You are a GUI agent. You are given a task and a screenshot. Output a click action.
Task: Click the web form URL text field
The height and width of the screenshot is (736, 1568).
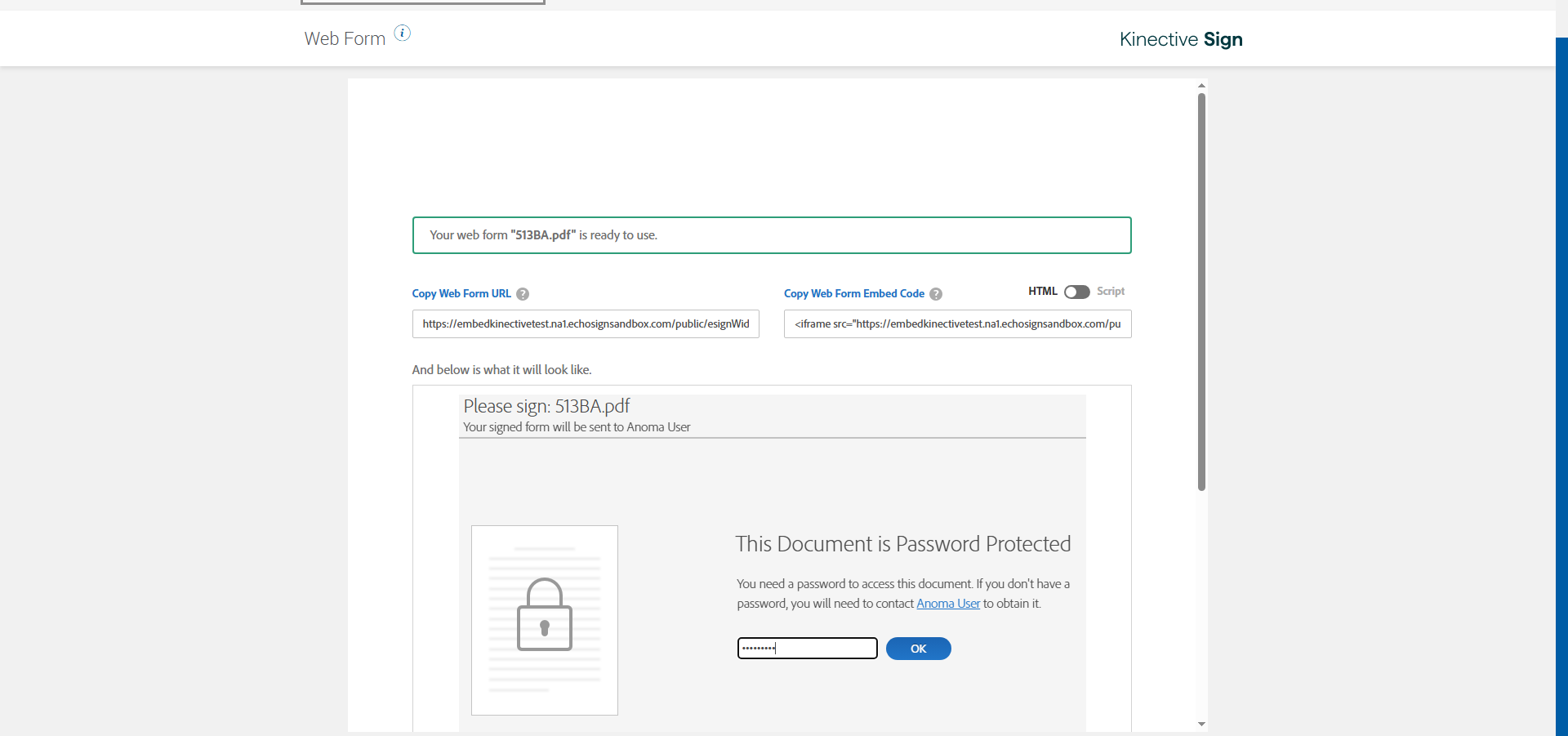(586, 324)
